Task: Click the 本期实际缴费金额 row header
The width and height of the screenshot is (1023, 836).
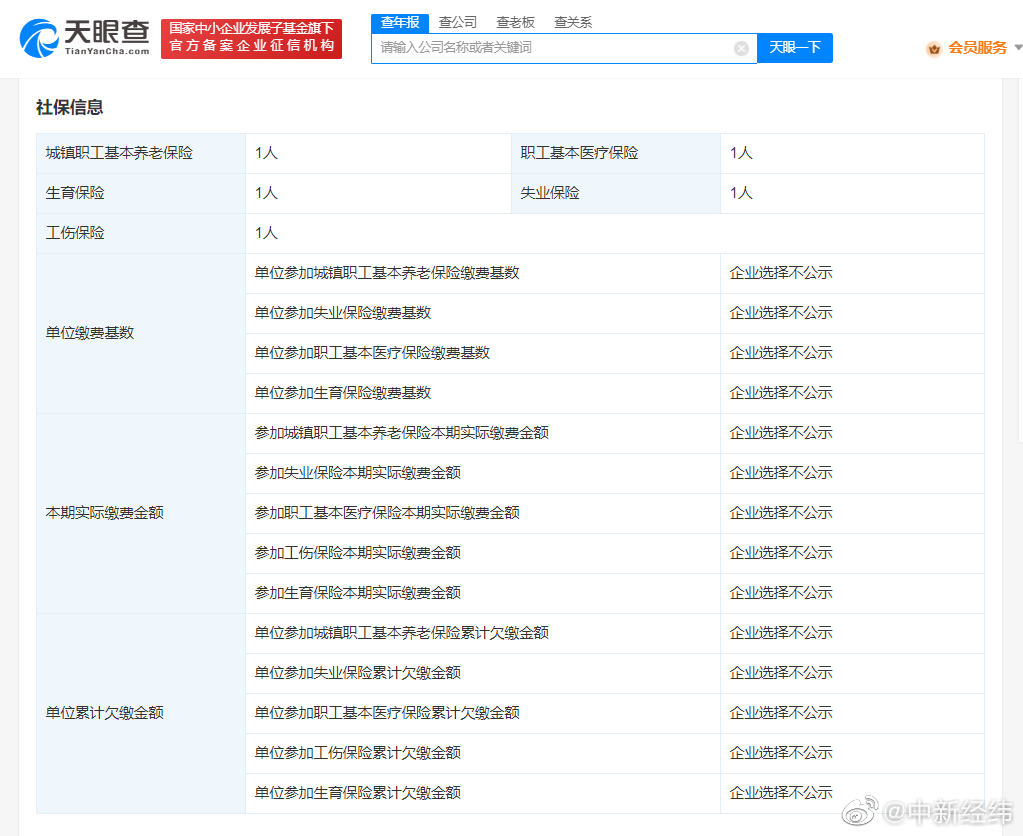Action: coord(141,513)
